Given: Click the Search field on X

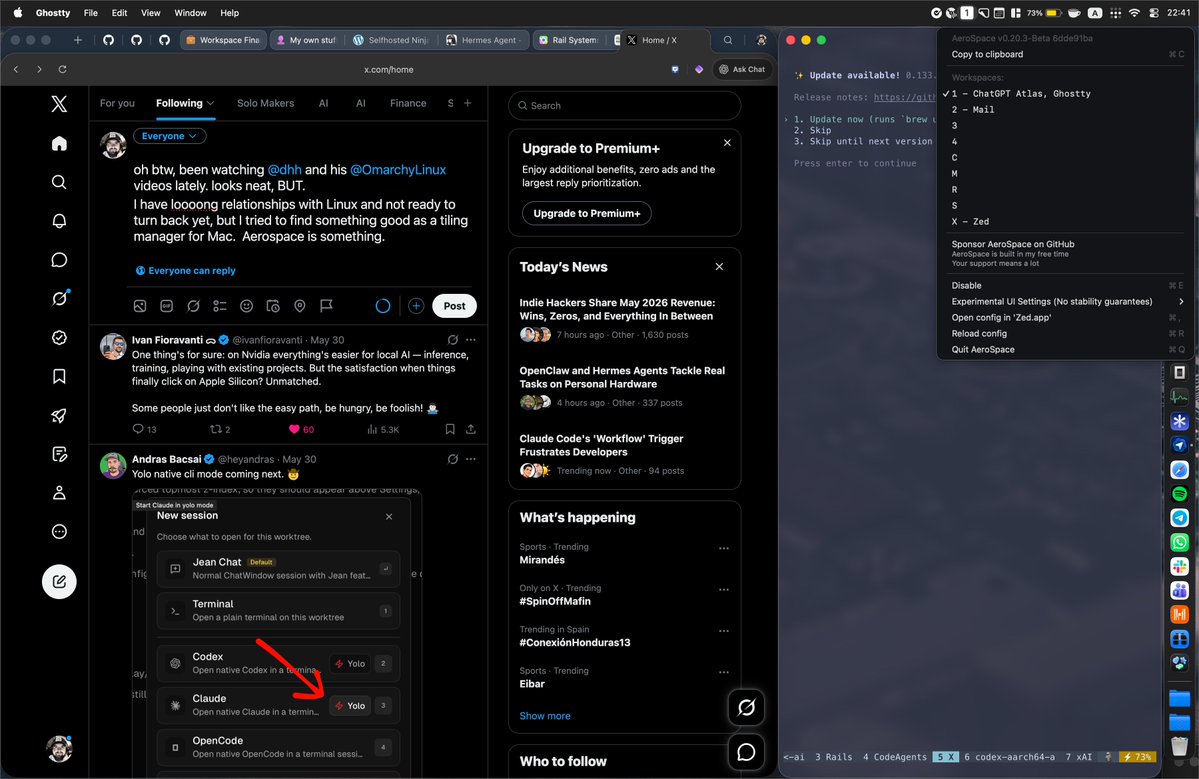Looking at the screenshot, I should 624,105.
